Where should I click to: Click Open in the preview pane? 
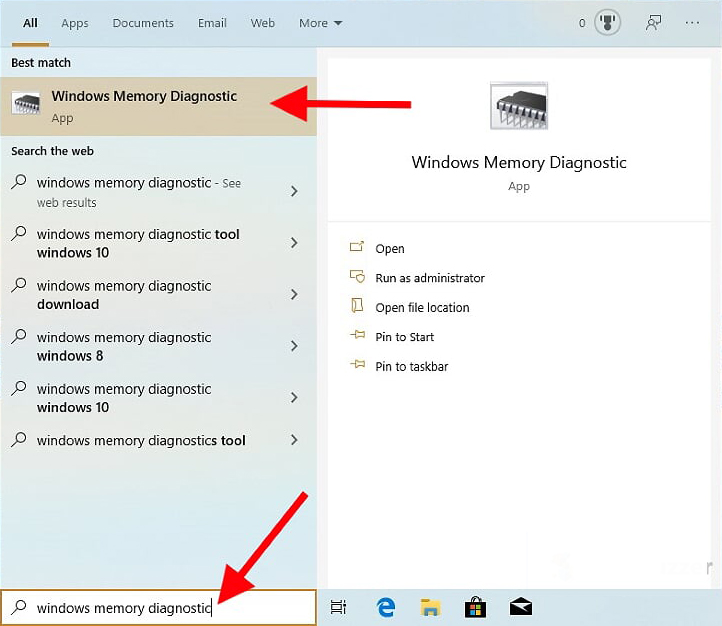pyautogui.click(x=390, y=249)
